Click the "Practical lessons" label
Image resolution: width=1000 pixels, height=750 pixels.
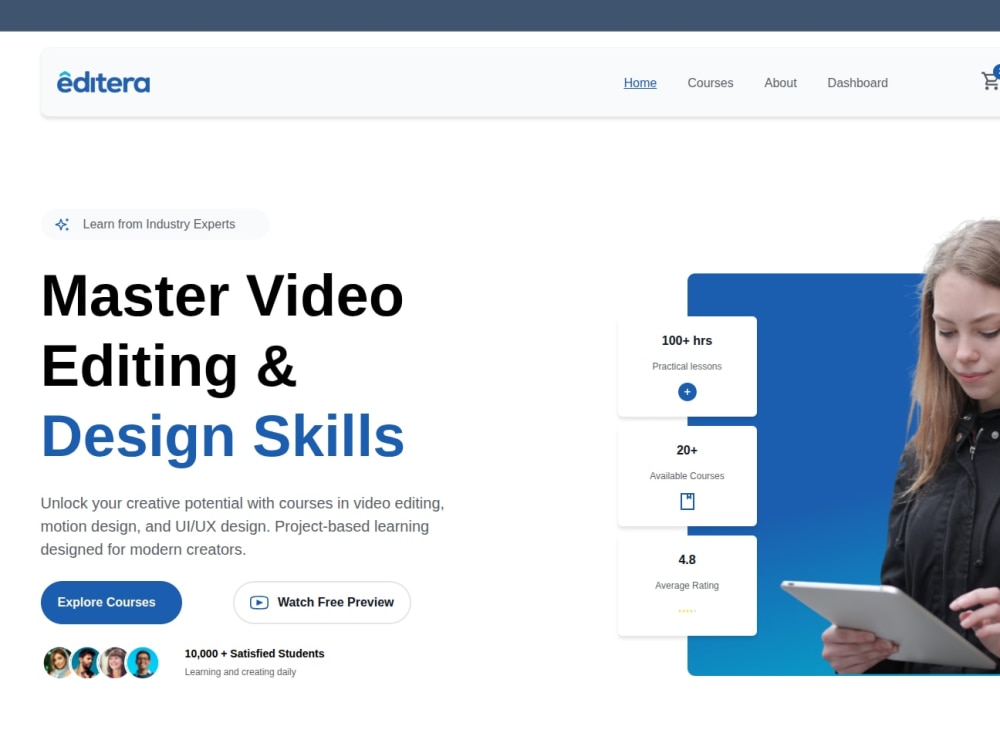[x=687, y=367]
